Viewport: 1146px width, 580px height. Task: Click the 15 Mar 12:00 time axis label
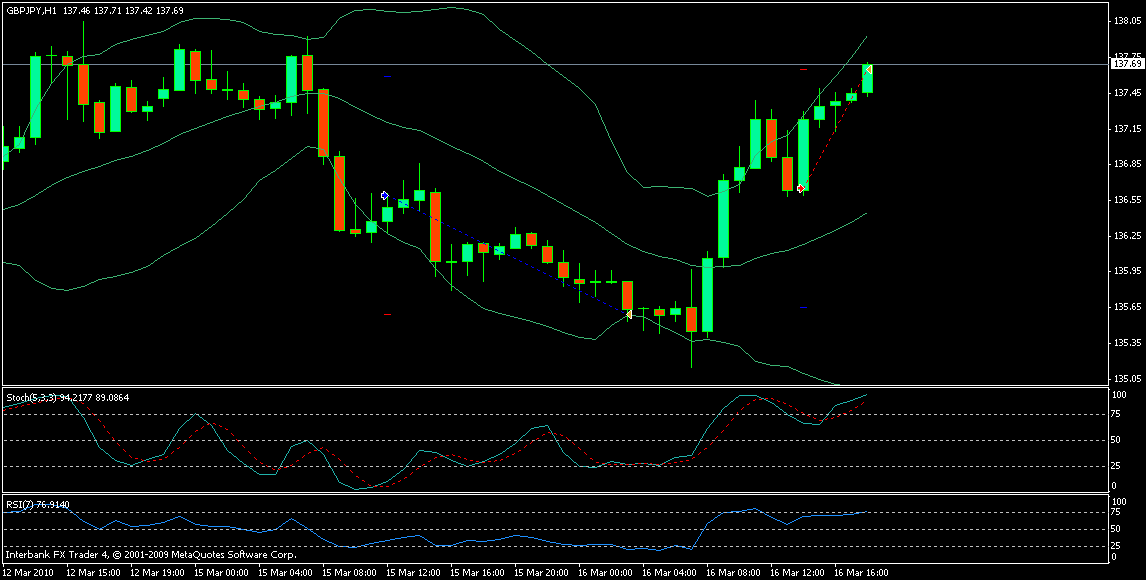[413, 573]
